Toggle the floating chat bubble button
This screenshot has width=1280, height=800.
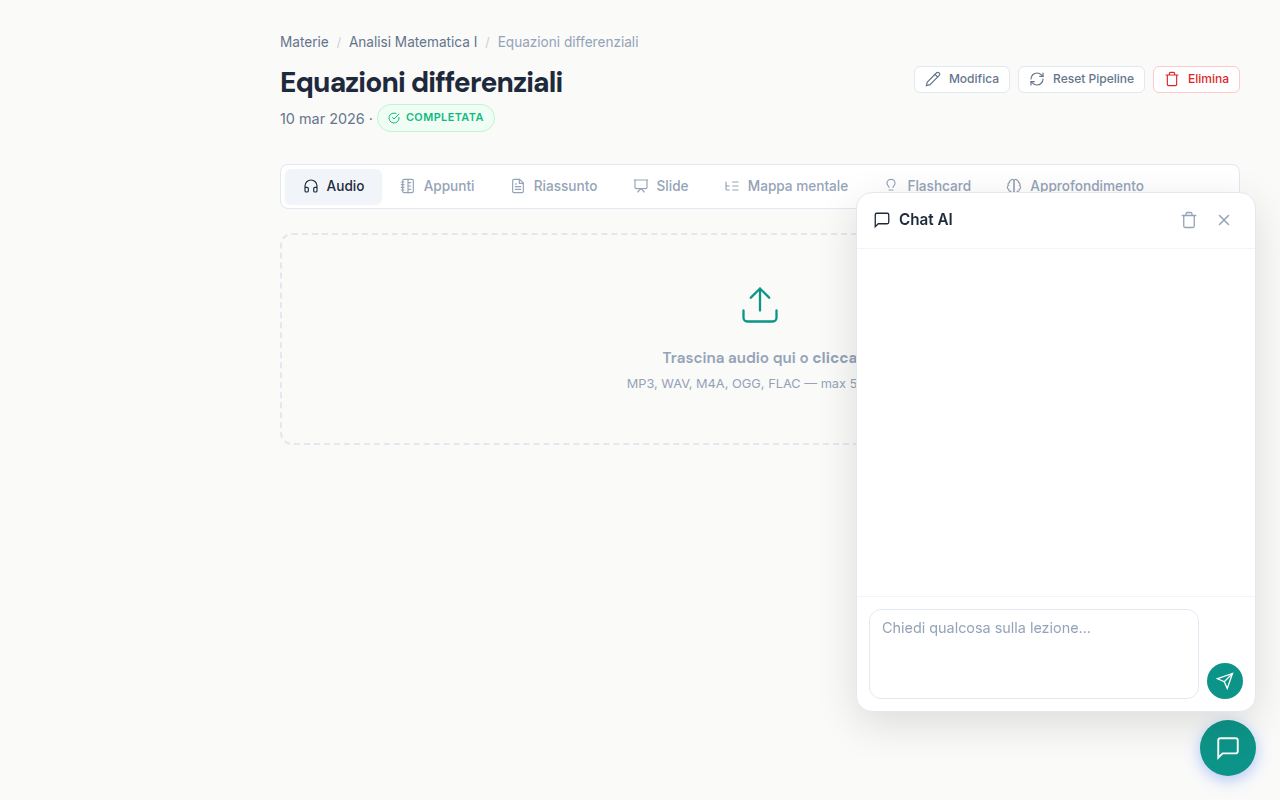click(x=1227, y=748)
